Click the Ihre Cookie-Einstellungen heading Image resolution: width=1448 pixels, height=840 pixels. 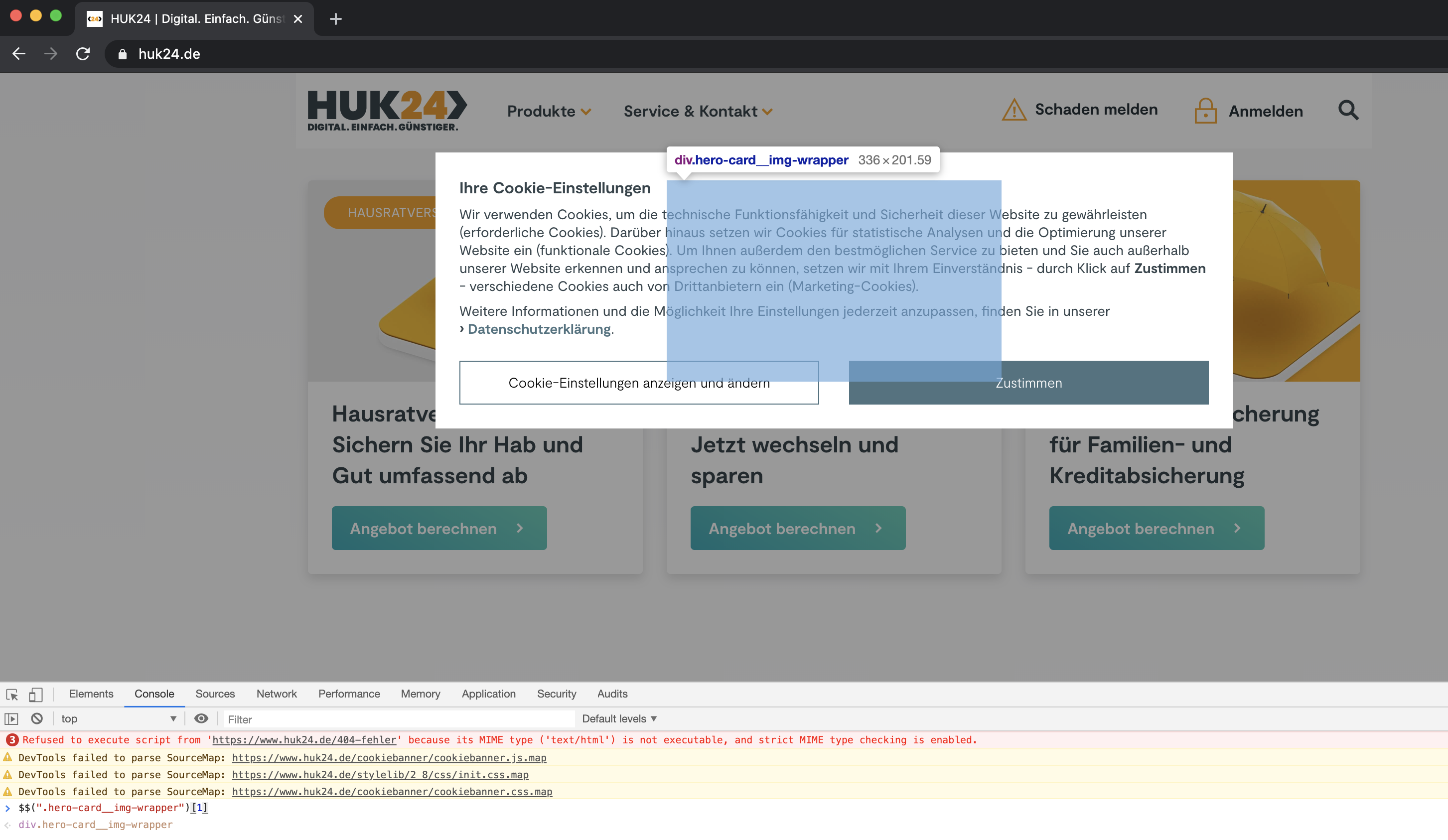(x=555, y=188)
